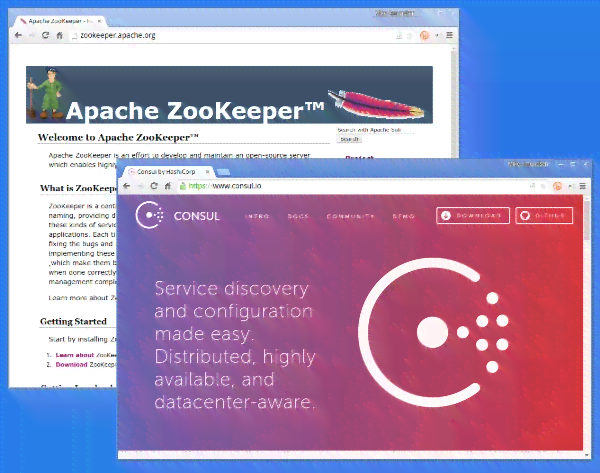The width and height of the screenshot is (600, 473).
Task: Select the Consul by HashiCorp tab
Action: click(x=168, y=172)
